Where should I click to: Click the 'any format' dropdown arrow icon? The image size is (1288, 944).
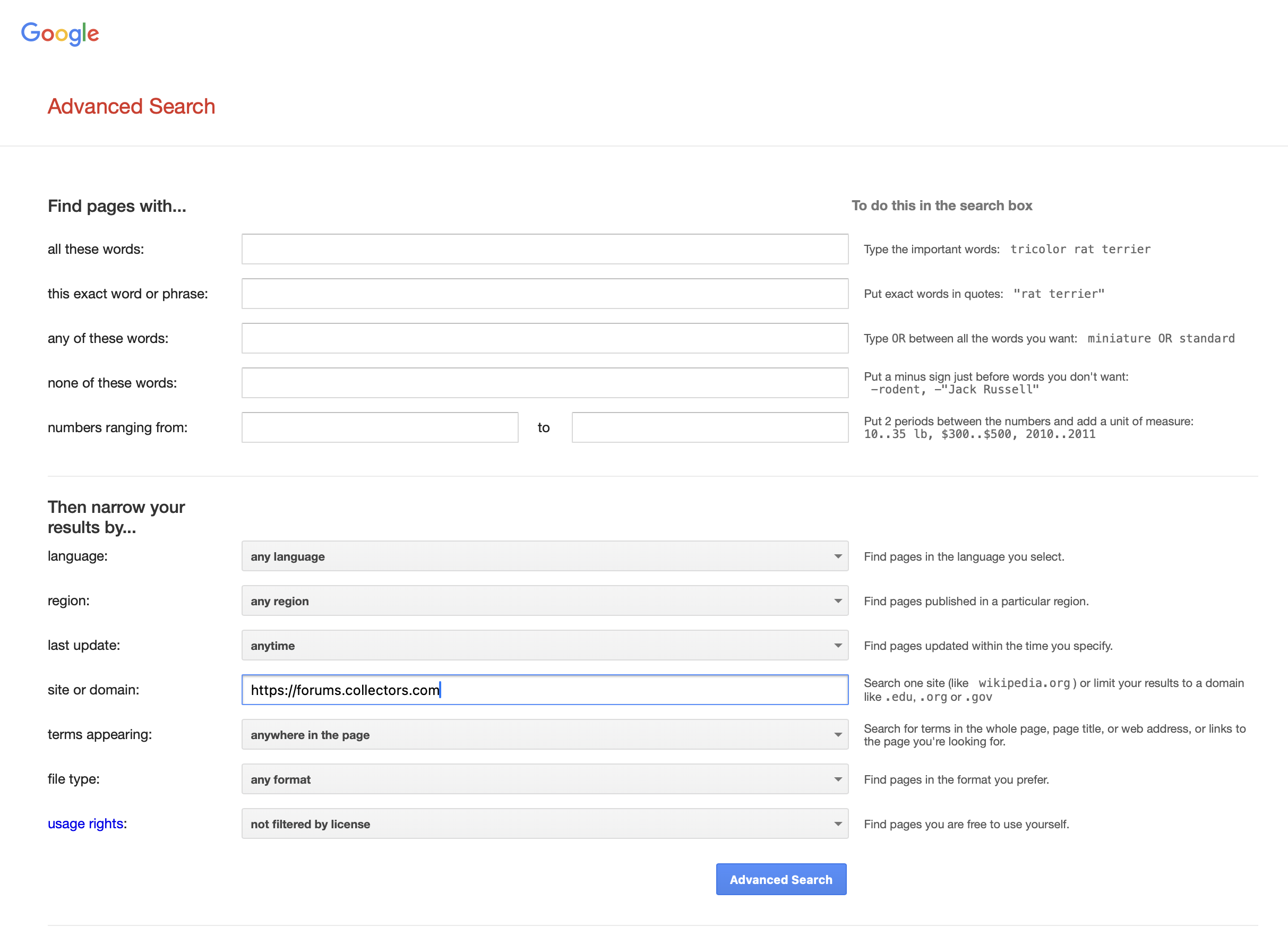pos(837,779)
